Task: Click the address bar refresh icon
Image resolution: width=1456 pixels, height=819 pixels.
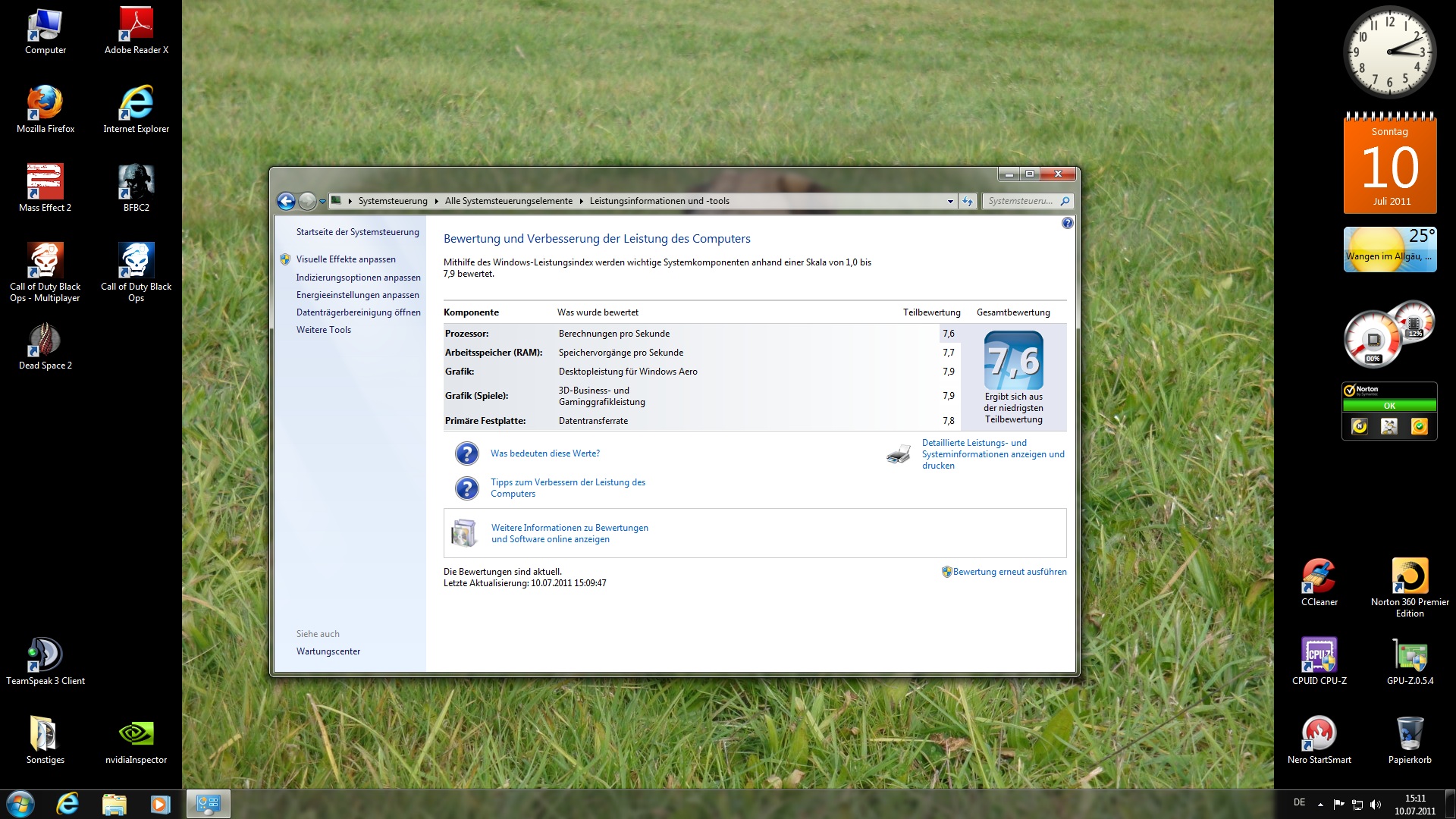Action: [968, 201]
